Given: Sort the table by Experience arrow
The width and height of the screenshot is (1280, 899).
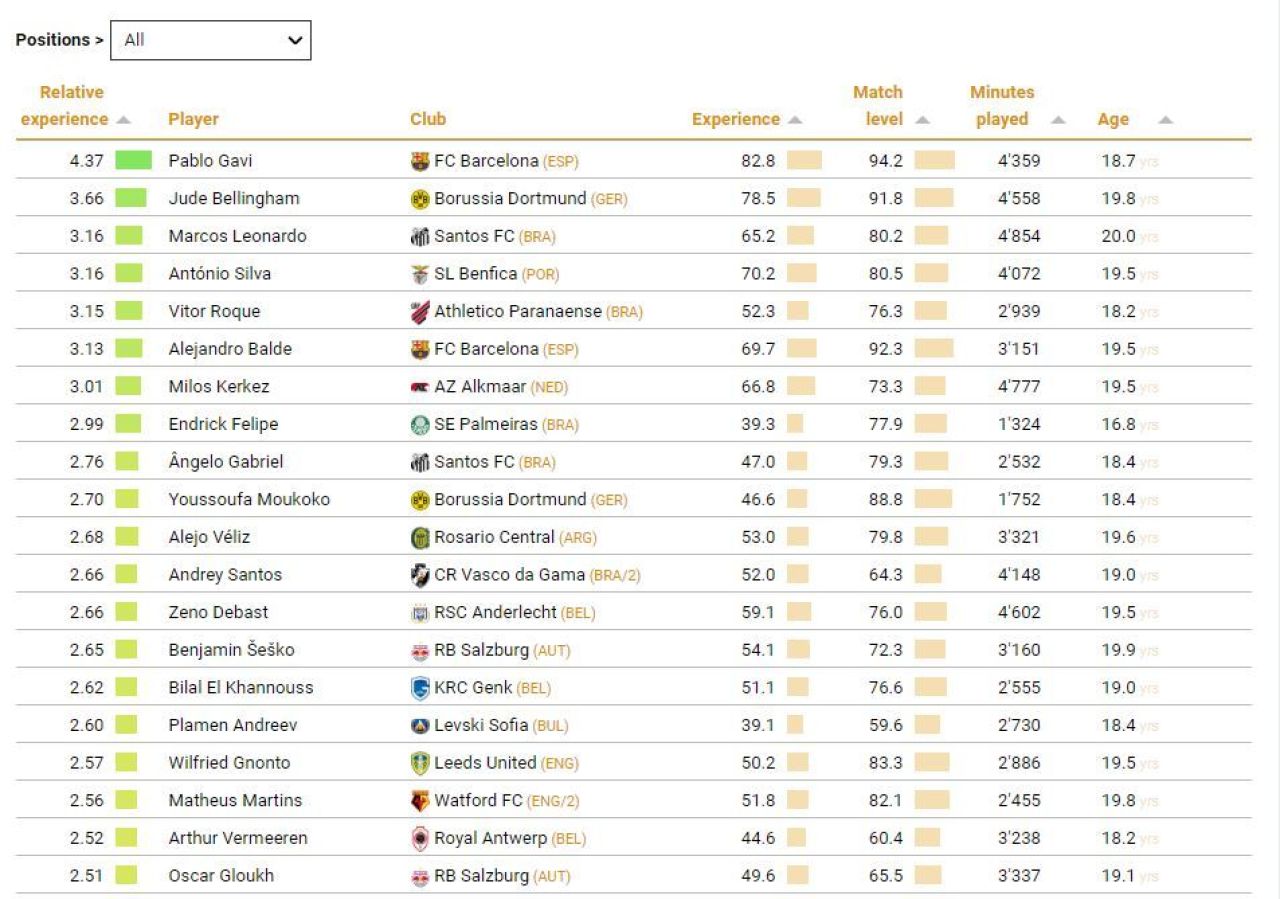Looking at the screenshot, I should [x=795, y=120].
